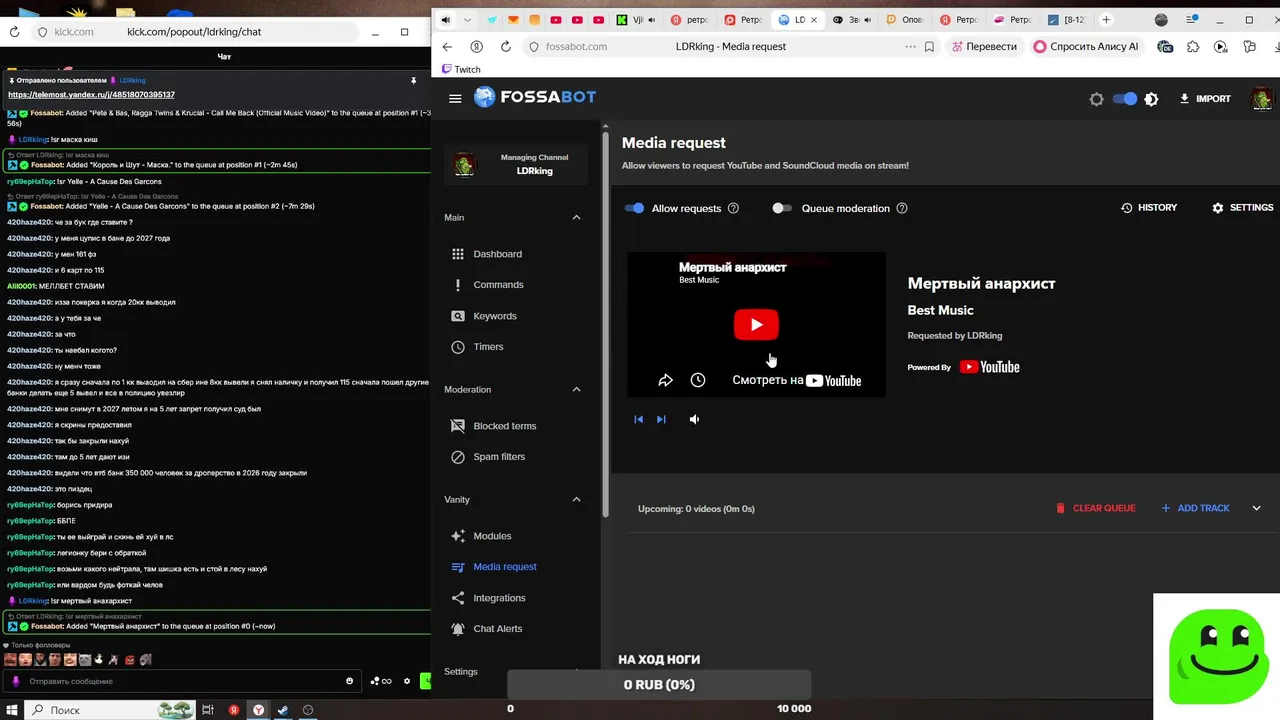Click the browser back button

point(447,46)
